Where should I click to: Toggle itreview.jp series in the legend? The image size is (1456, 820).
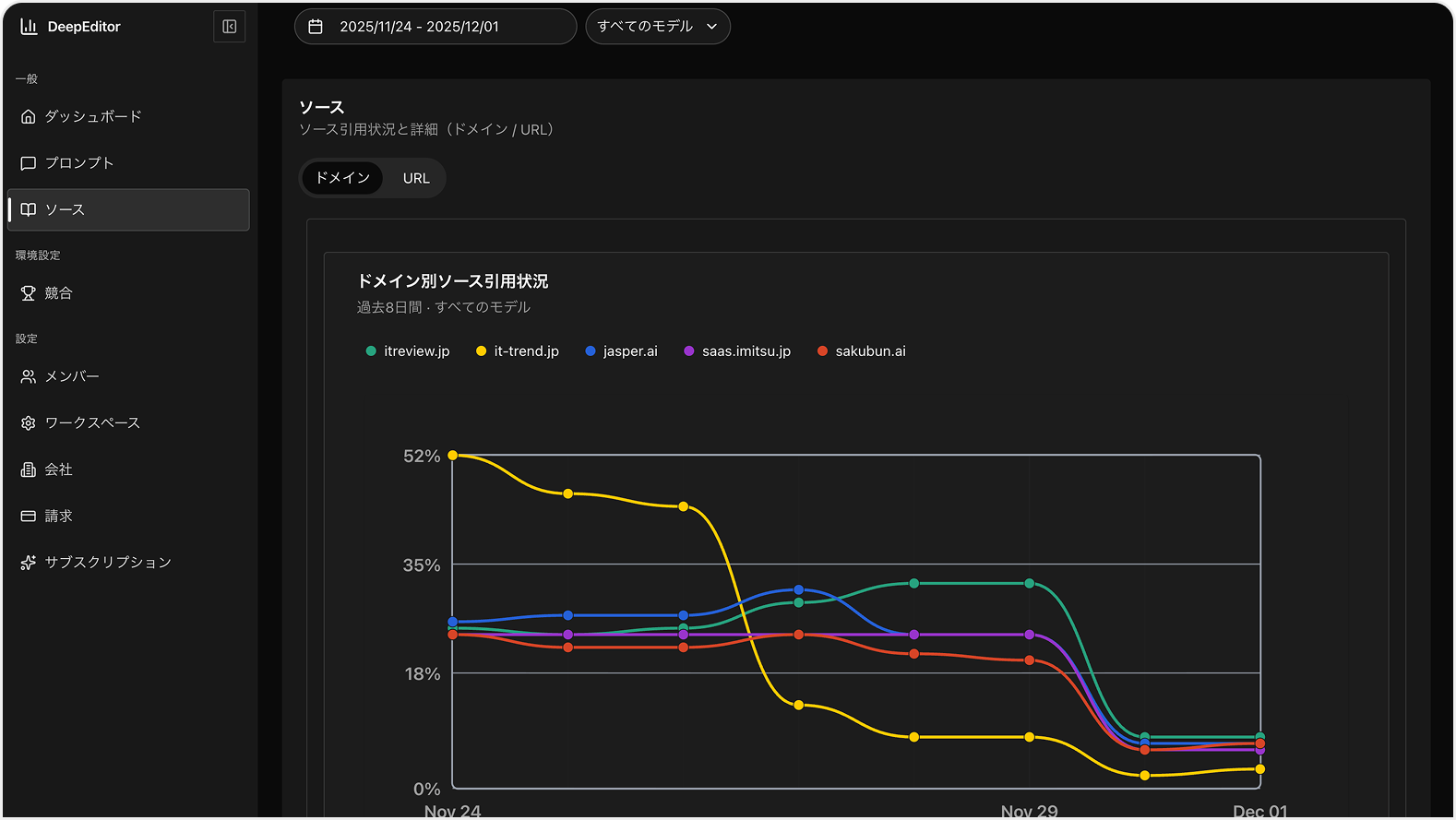(x=408, y=351)
